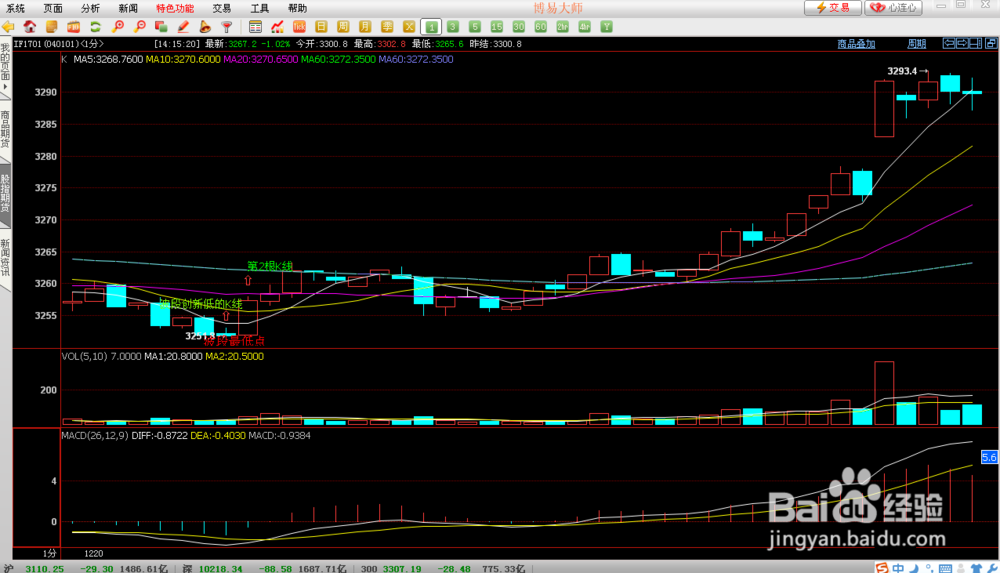Click the 沪 3110.25 index in status bar
The width and height of the screenshot is (1000, 573).
pos(34,569)
